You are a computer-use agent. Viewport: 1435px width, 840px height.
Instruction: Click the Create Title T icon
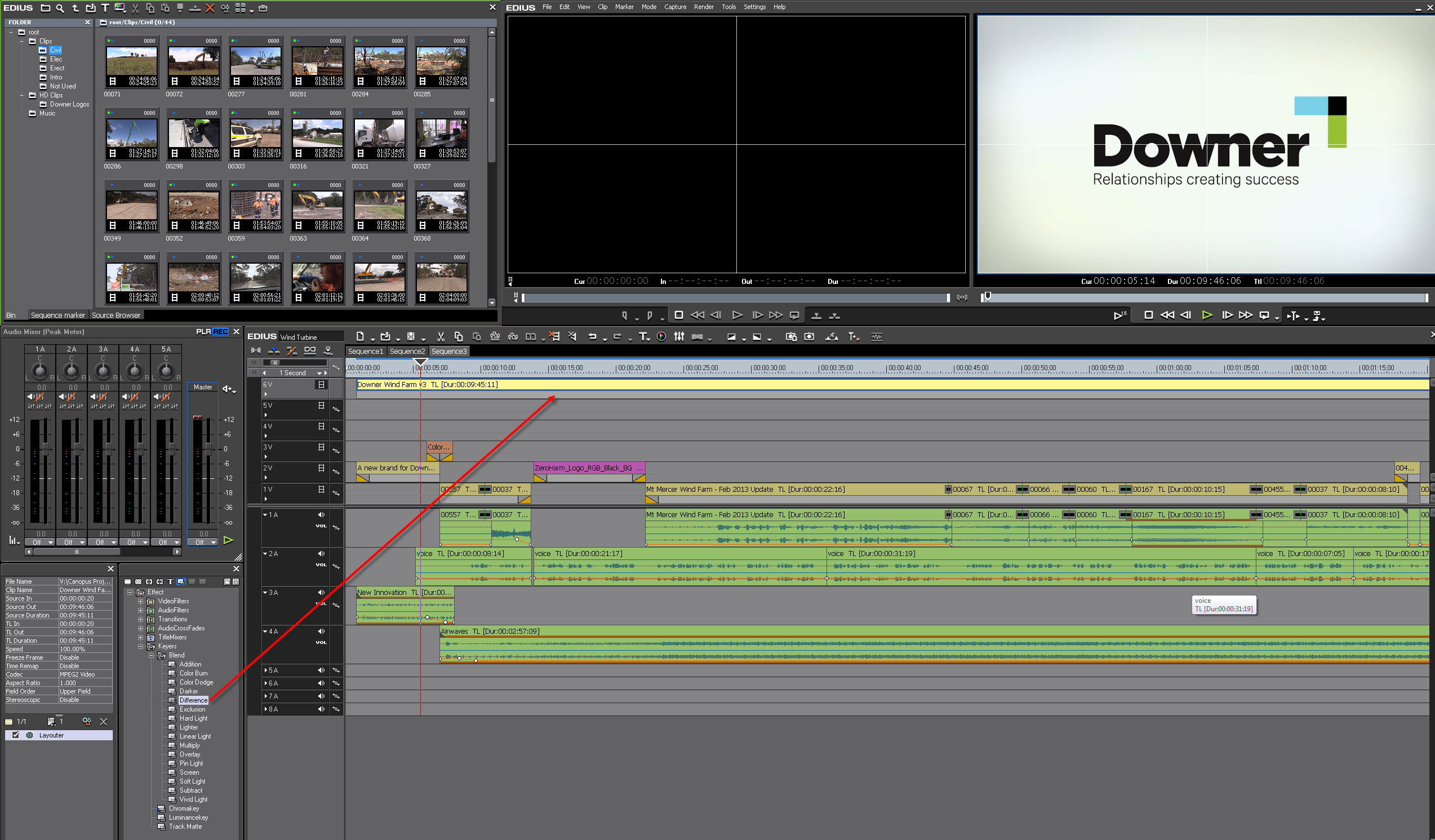pos(642,336)
